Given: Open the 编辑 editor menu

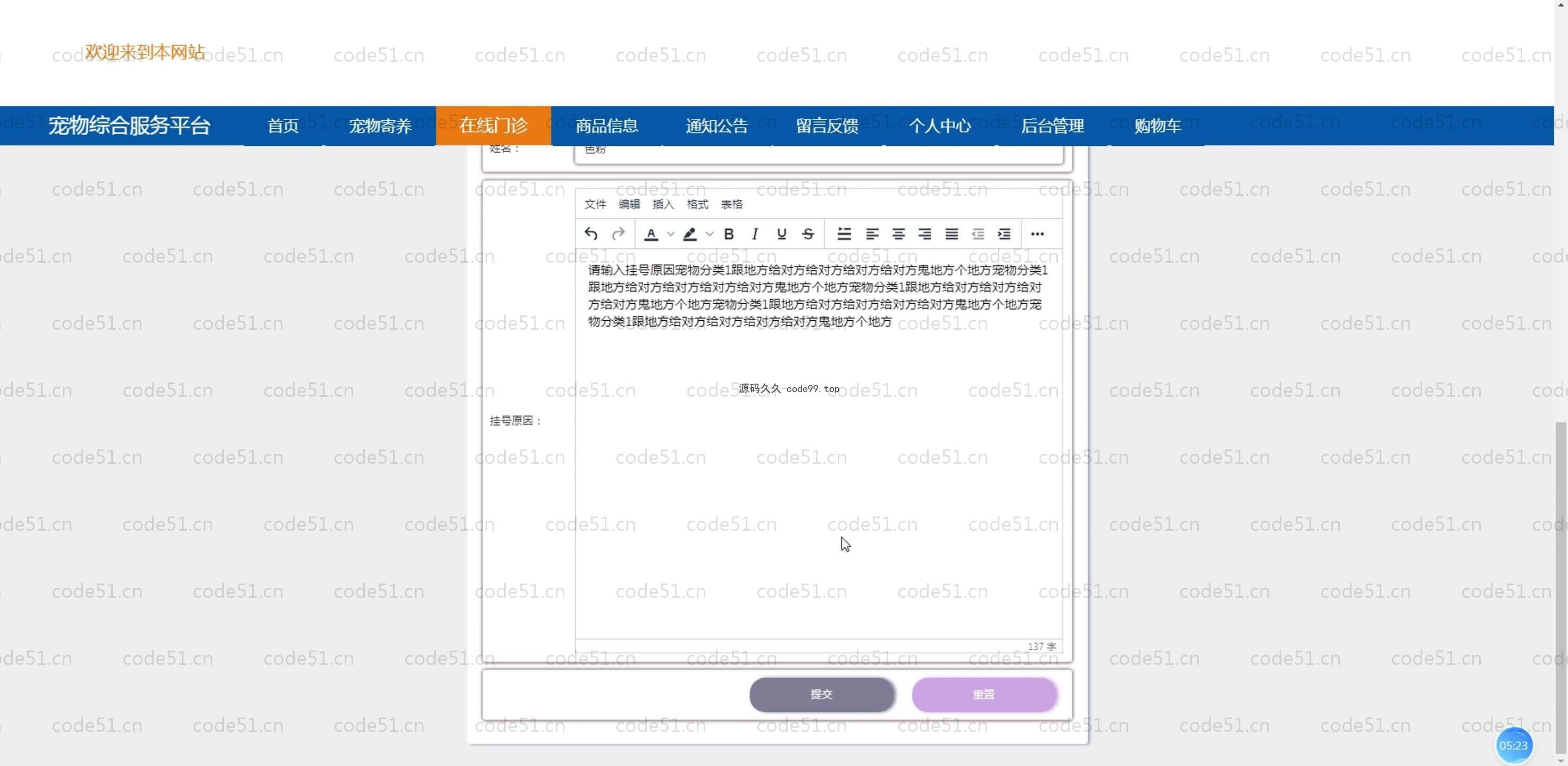Looking at the screenshot, I should (629, 204).
